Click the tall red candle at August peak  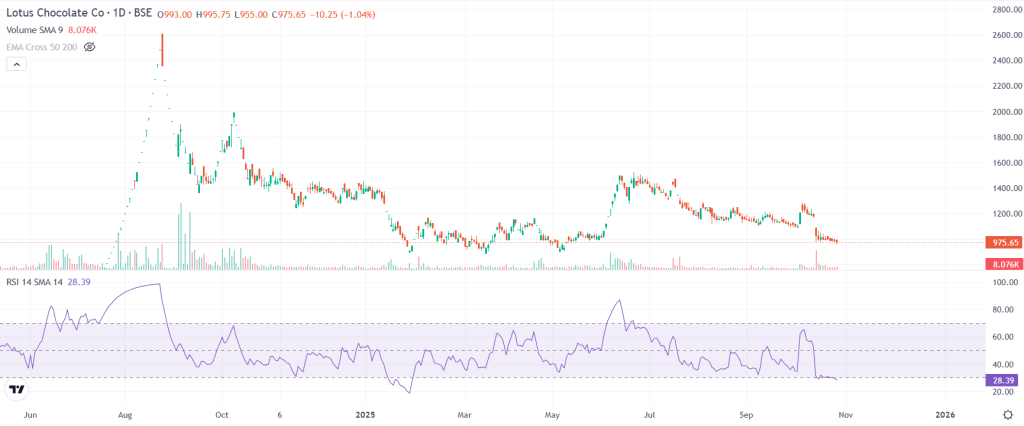[162, 50]
